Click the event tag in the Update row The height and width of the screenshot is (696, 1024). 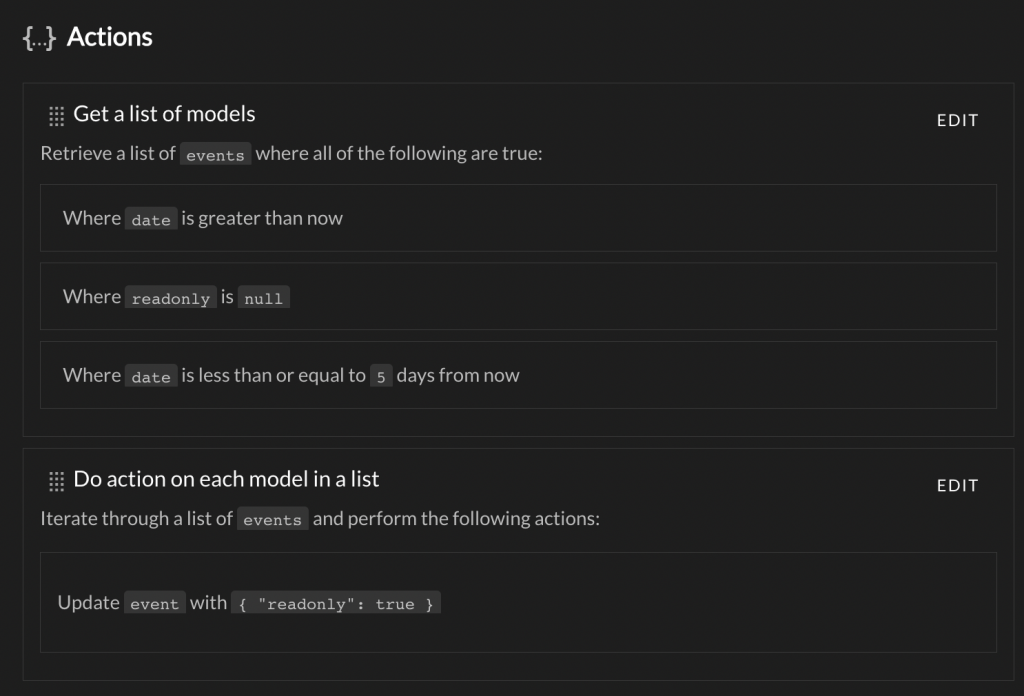(x=154, y=603)
